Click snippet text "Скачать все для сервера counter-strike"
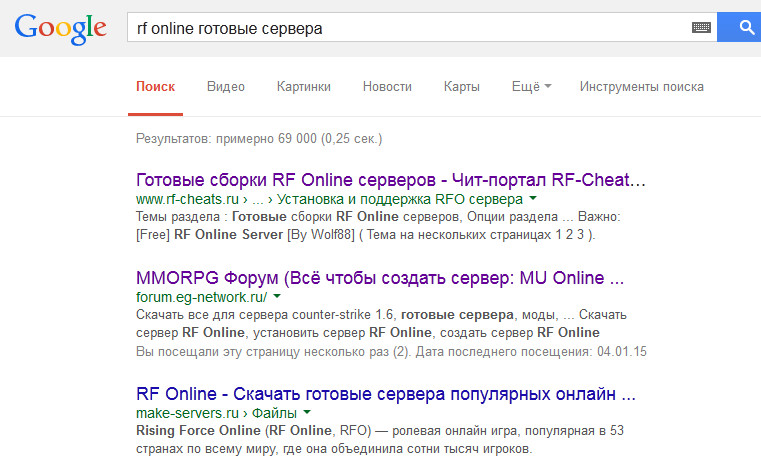Viewport: 761px width, 465px height. [x=253, y=315]
